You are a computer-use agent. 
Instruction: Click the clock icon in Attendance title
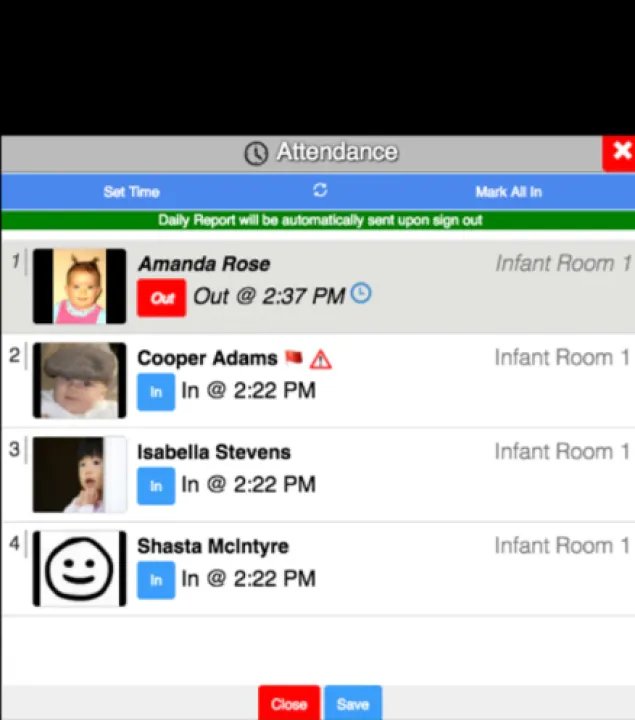256,153
